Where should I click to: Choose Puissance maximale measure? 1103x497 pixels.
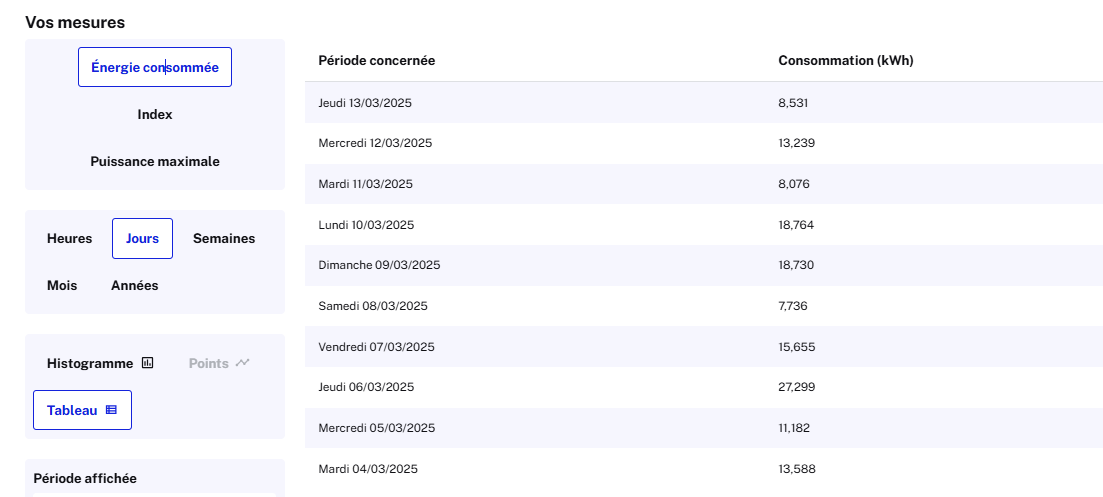pos(155,162)
